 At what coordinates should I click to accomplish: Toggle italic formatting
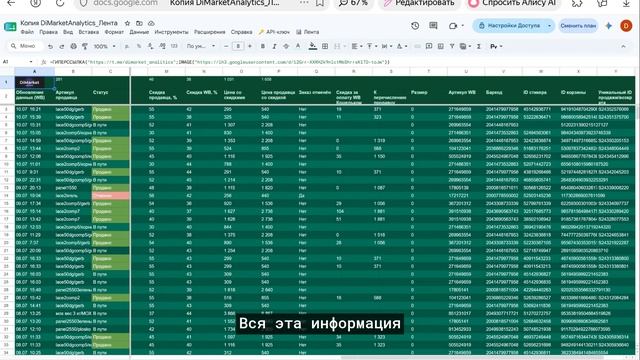click(274, 47)
